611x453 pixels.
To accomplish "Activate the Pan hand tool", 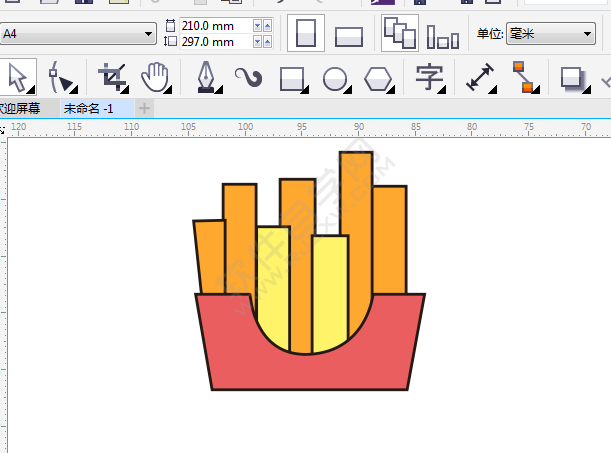I will (x=155, y=77).
